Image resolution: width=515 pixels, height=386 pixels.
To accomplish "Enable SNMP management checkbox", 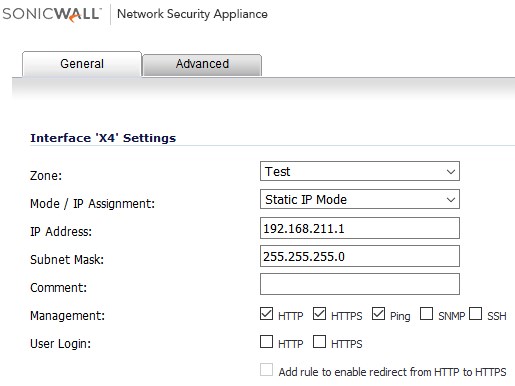I will [x=426, y=314].
